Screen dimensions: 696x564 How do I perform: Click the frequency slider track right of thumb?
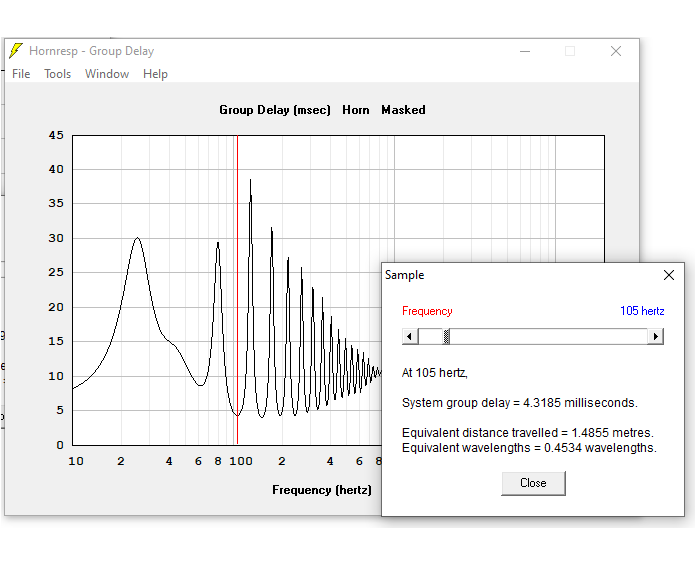[549, 336]
